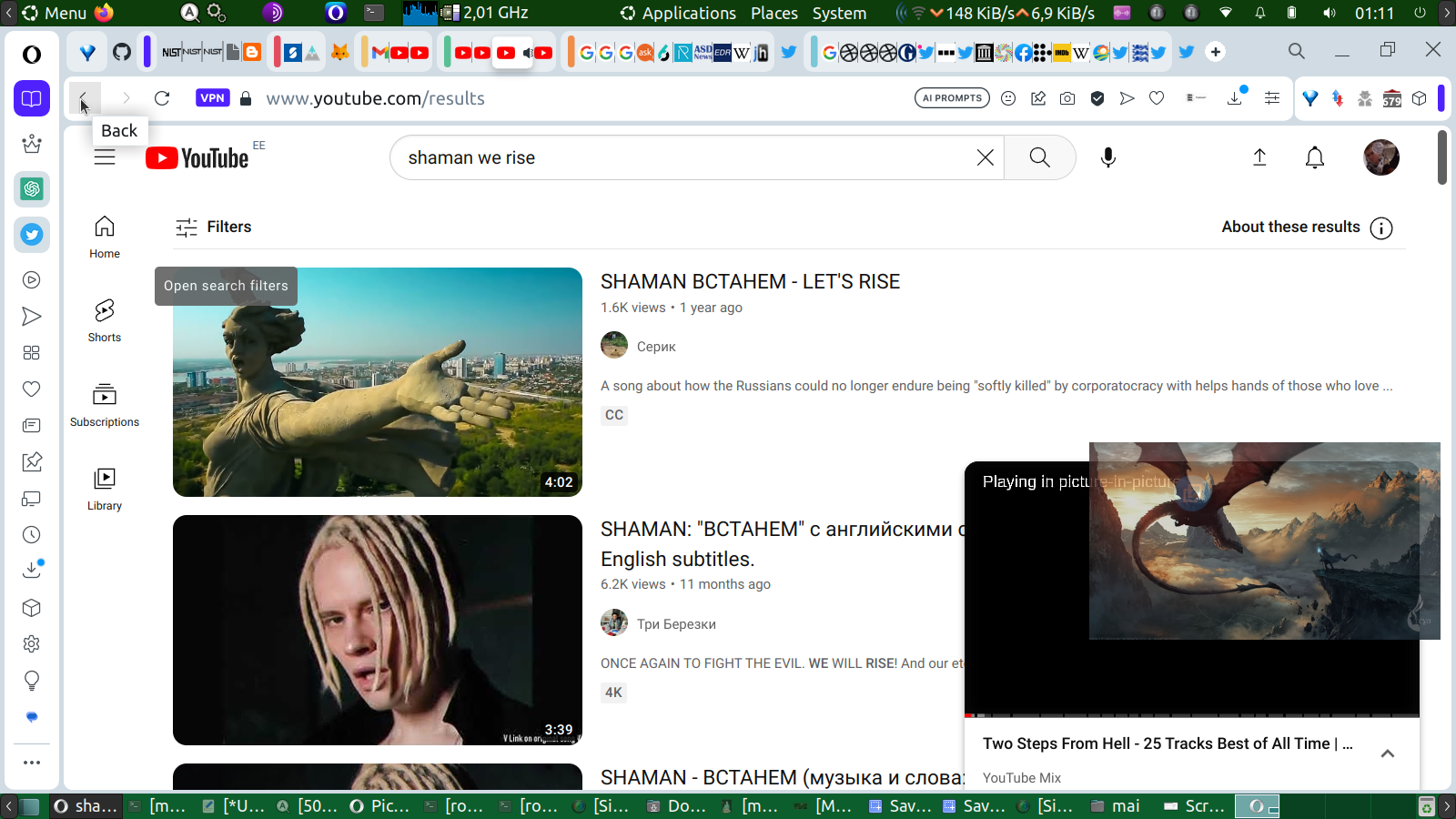Viewport: 1456px width, 819px height.
Task: Open the Applications menu
Action: click(x=679, y=13)
